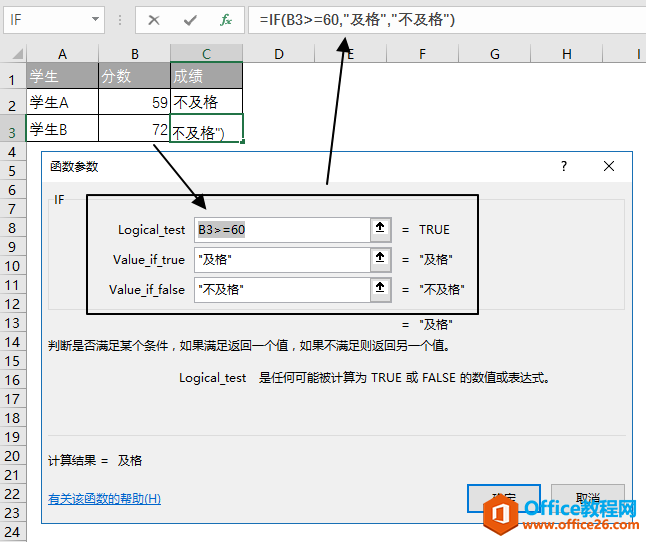Edit the Value_if_true field

coord(282,260)
